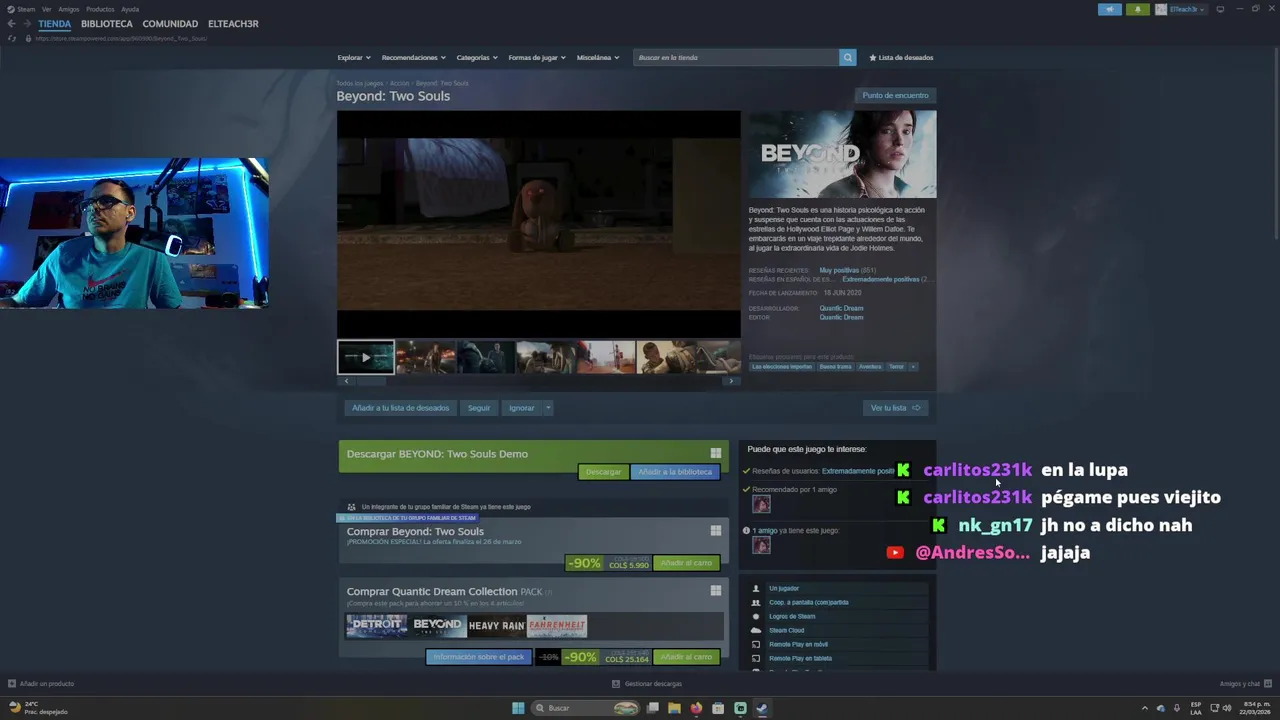Click Añadir a la biblioteca button

(x=675, y=472)
